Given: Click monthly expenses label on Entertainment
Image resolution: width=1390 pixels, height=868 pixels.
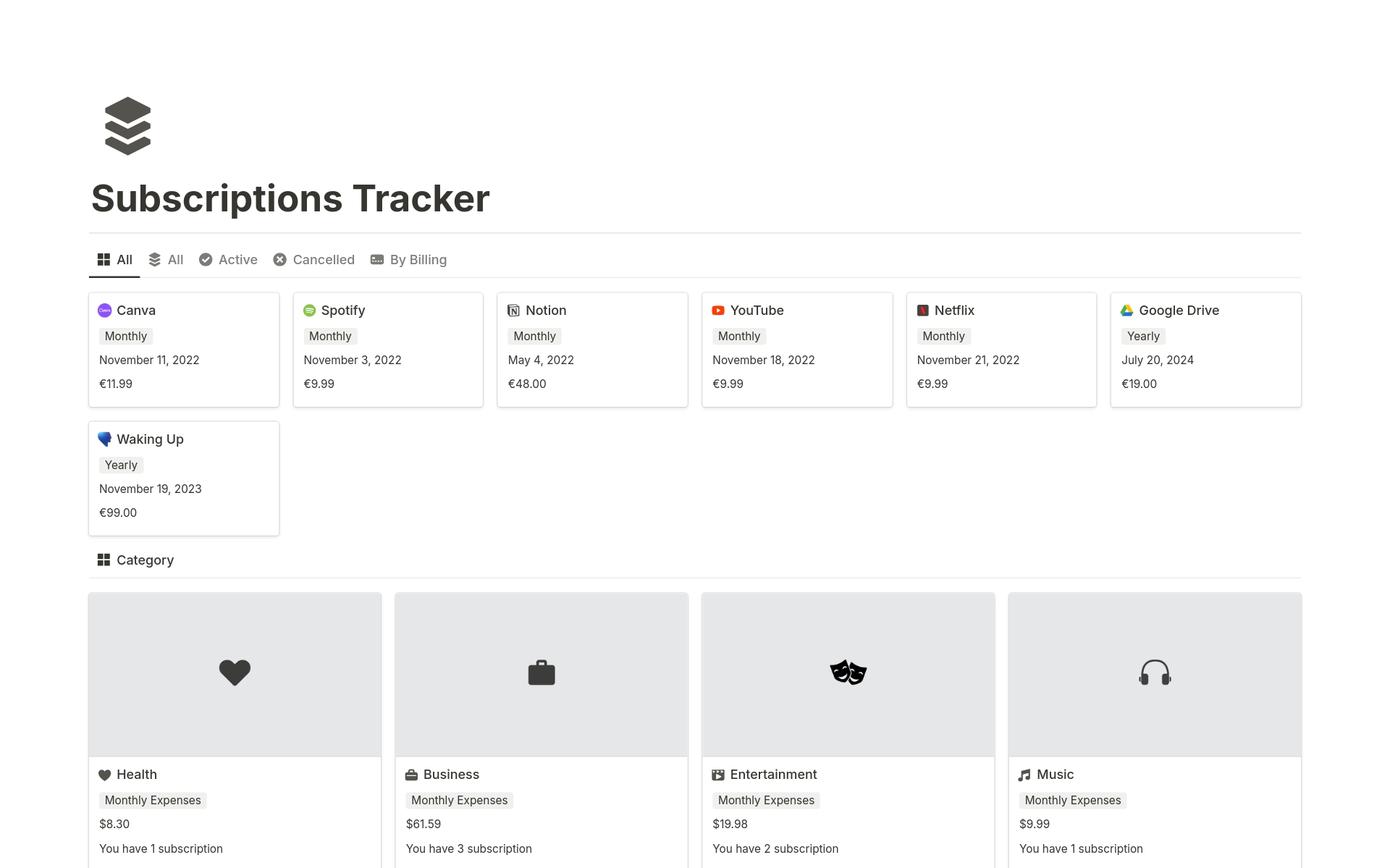Looking at the screenshot, I should tap(765, 800).
